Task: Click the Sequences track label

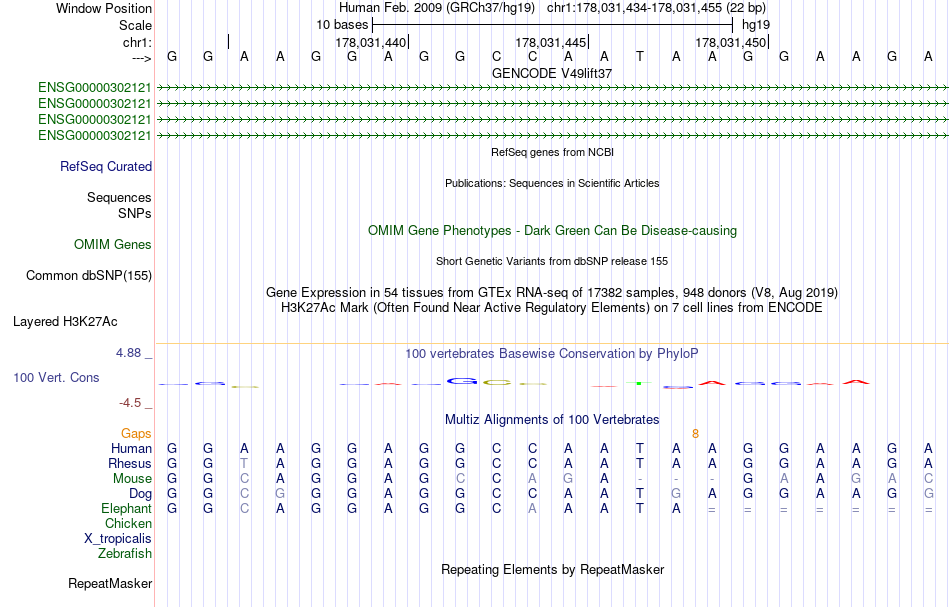Action: tap(119, 197)
